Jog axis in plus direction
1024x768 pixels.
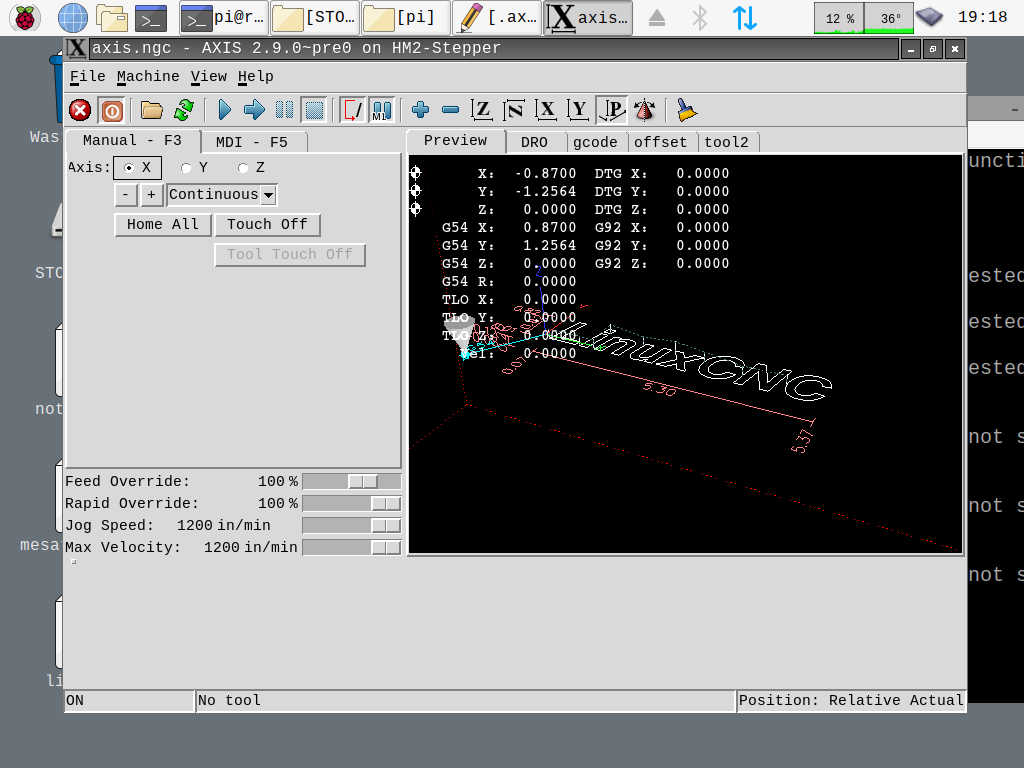tap(151, 195)
